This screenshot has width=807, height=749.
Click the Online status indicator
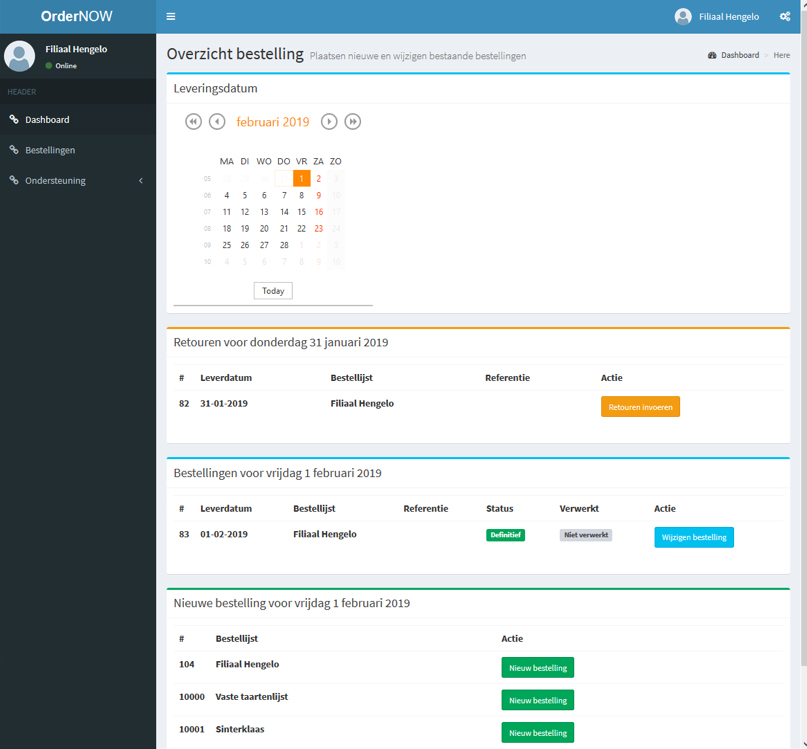coord(61,66)
